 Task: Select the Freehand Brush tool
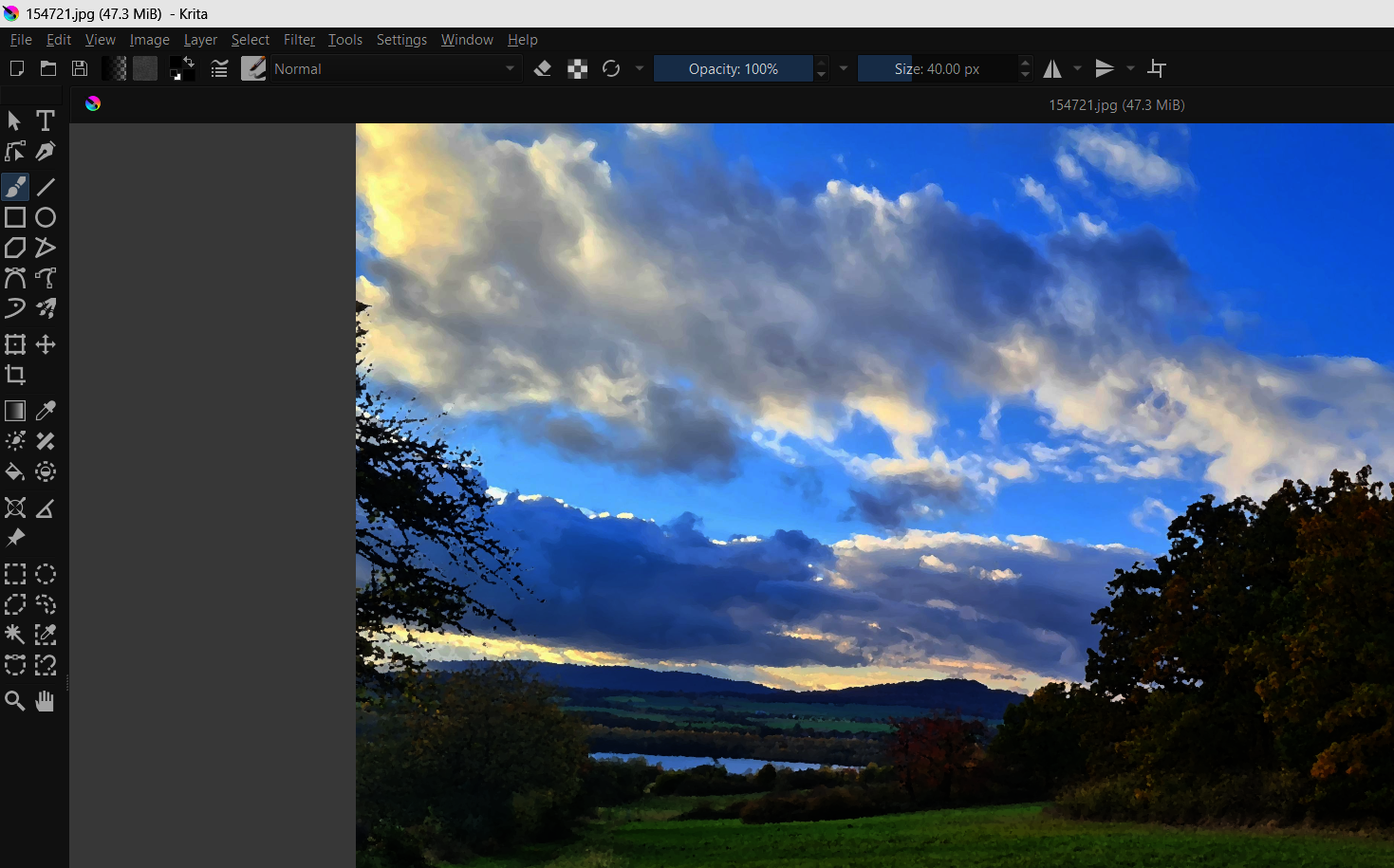click(15, 187)
